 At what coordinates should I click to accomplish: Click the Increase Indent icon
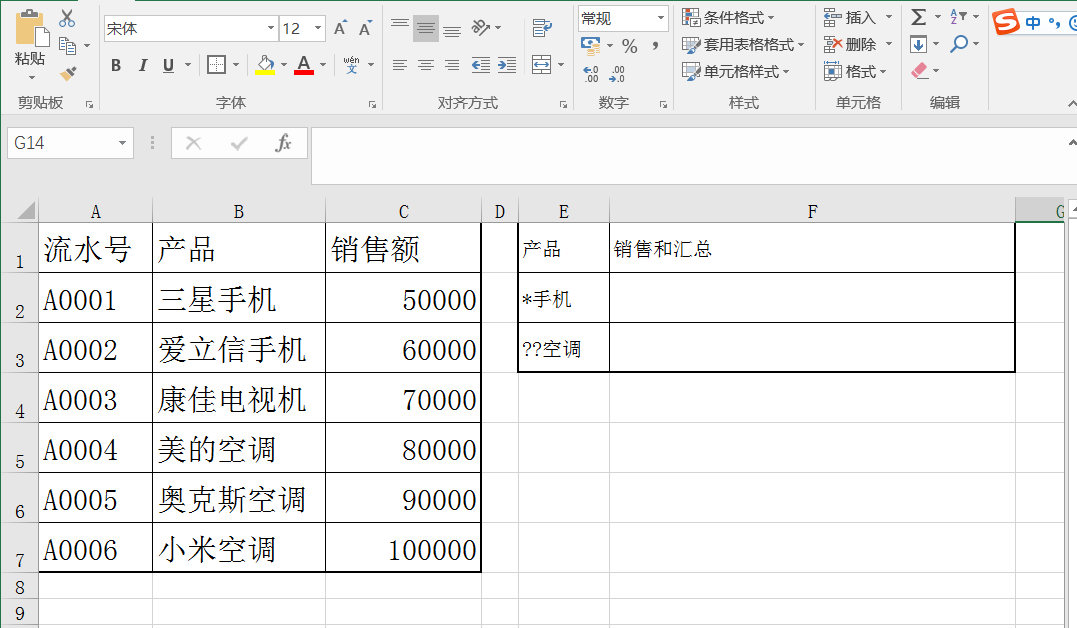coord(508,65)
